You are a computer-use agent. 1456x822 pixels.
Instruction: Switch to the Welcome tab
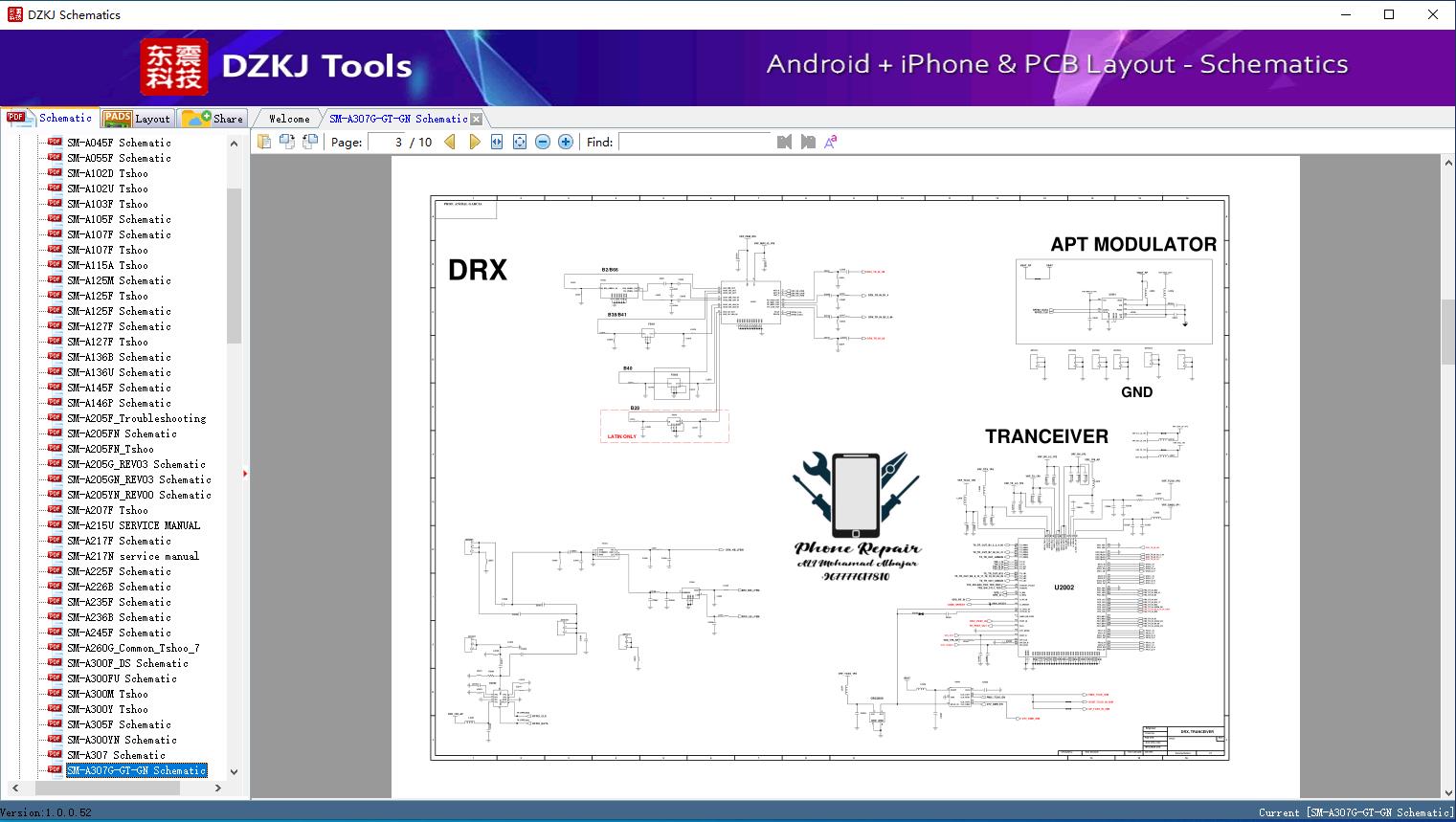(x=289, y=119)
